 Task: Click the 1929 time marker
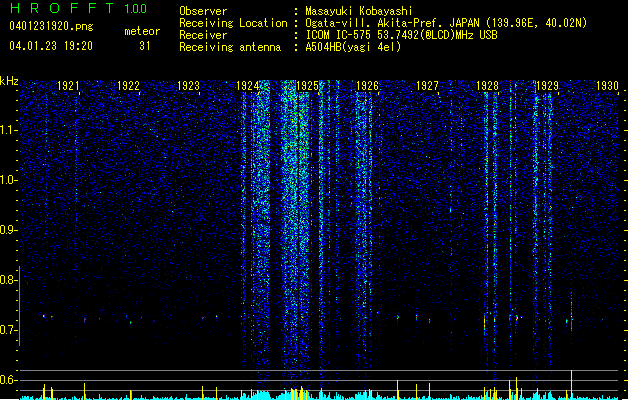point(548,86)
